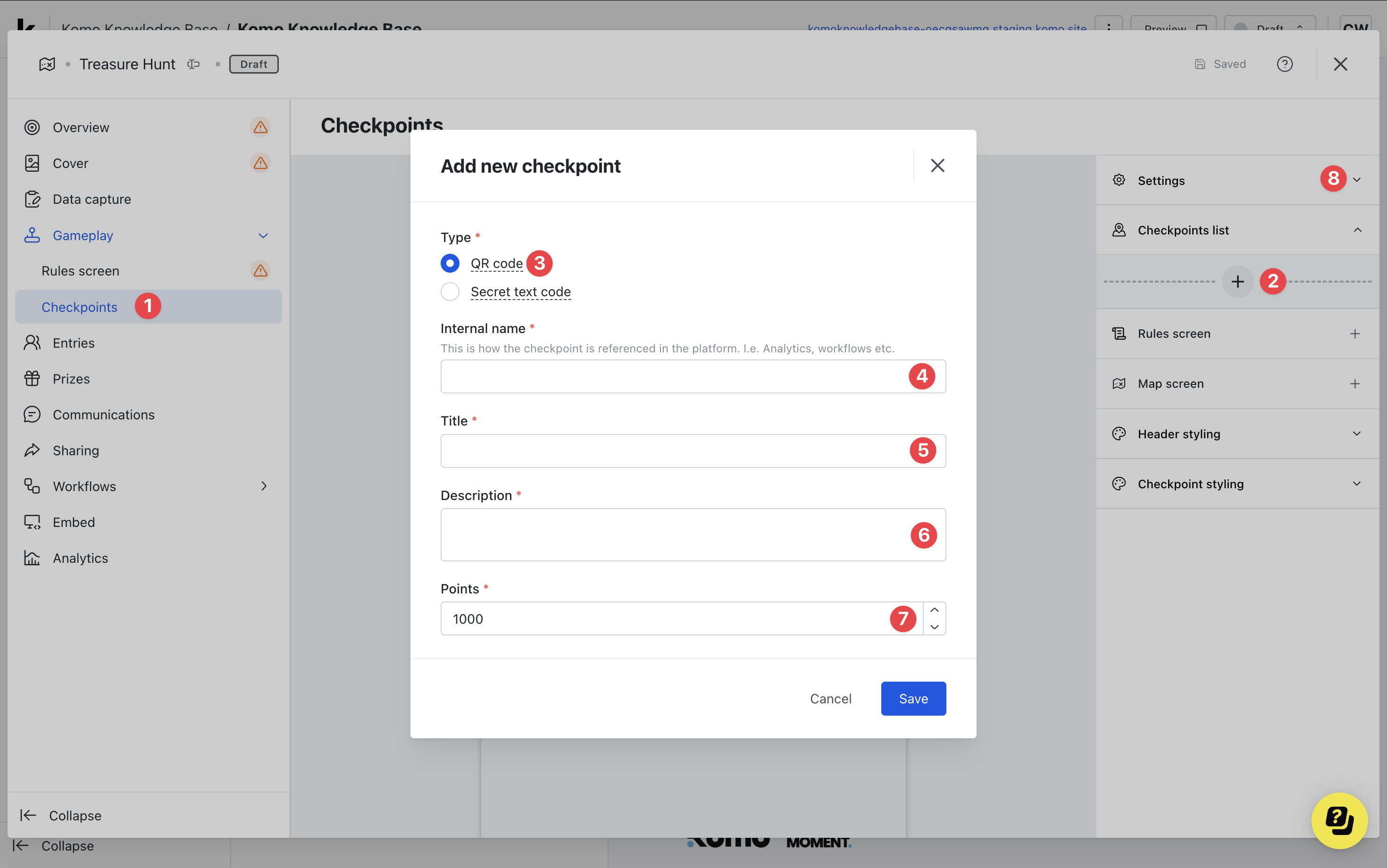Expand the Checkpoint styling section
This screenshot has width=1387, height=868.
coord(1356,484)
